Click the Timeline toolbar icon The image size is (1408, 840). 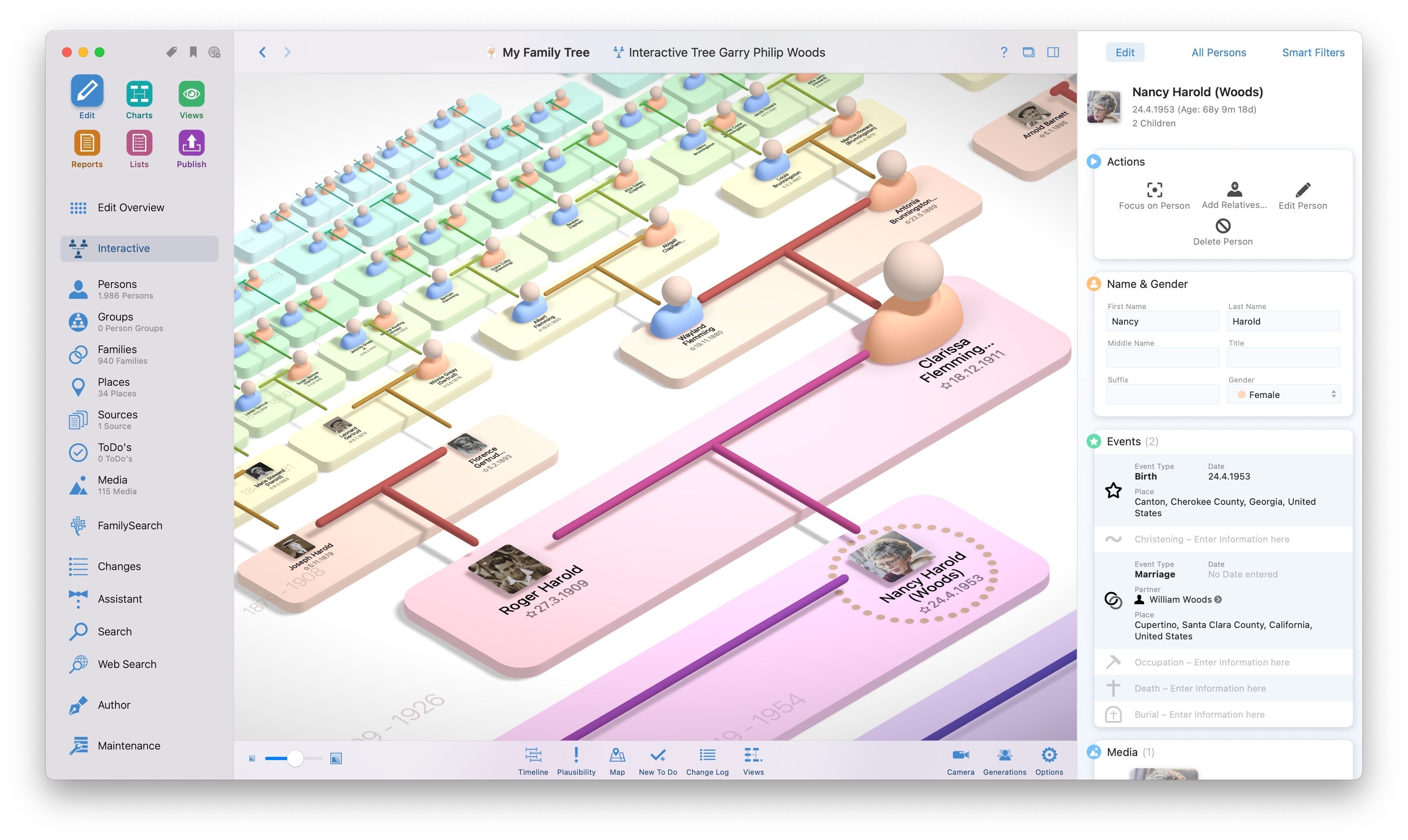point(531,757)
